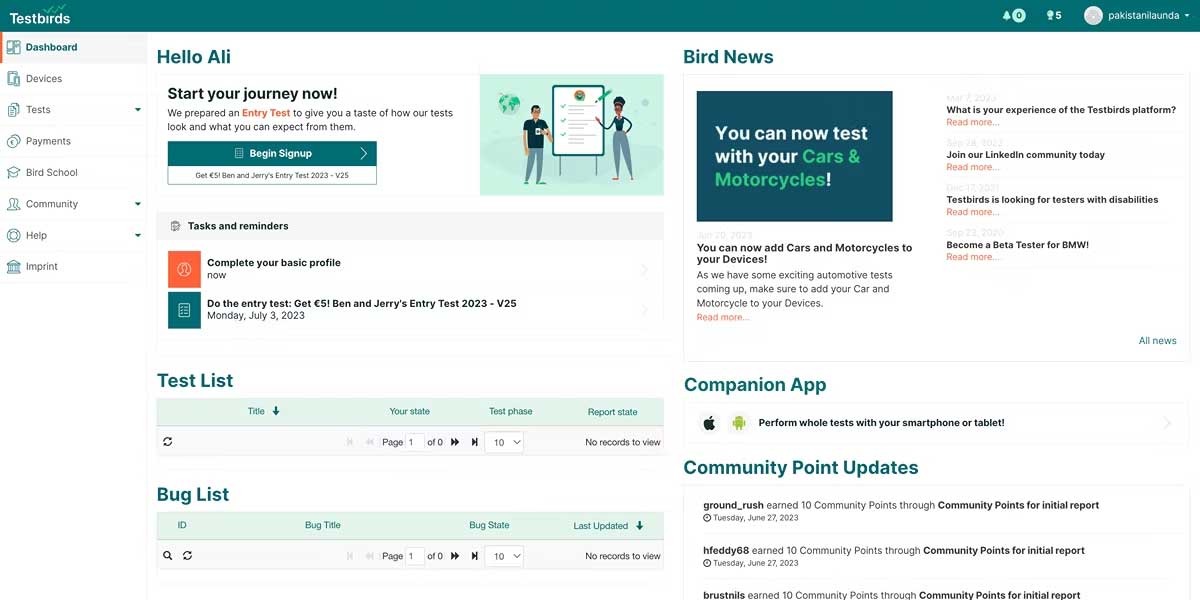Viewport: 1200px width, 600px height.
Task: Open the All news link
Action: pyautogui.click(x=1157, y=340)
